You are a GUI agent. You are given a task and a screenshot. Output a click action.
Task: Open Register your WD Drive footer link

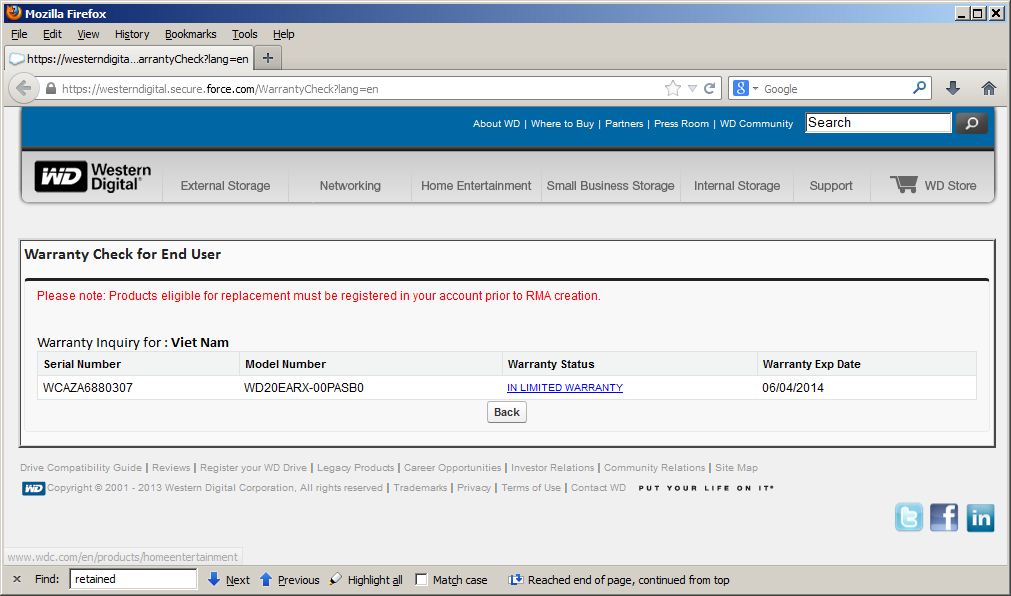click(x=253, y=468)
